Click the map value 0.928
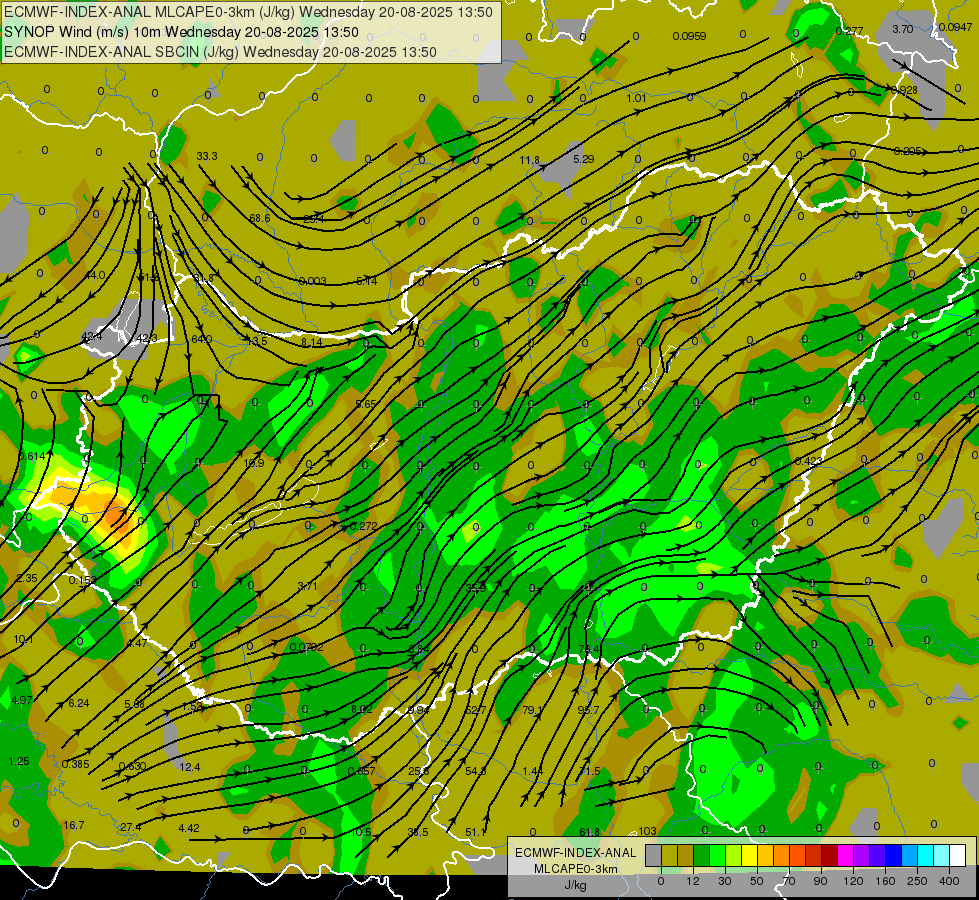This screenshot has height=900, width=979. point(904,90)
